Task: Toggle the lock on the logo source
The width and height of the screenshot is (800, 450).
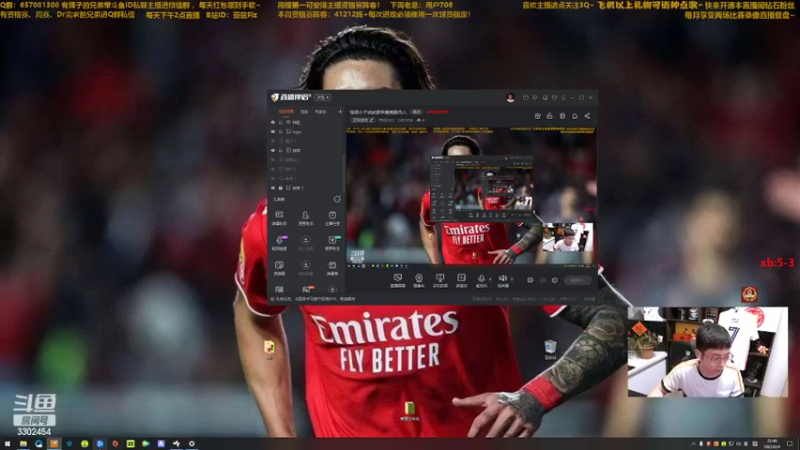Action: 281,132
